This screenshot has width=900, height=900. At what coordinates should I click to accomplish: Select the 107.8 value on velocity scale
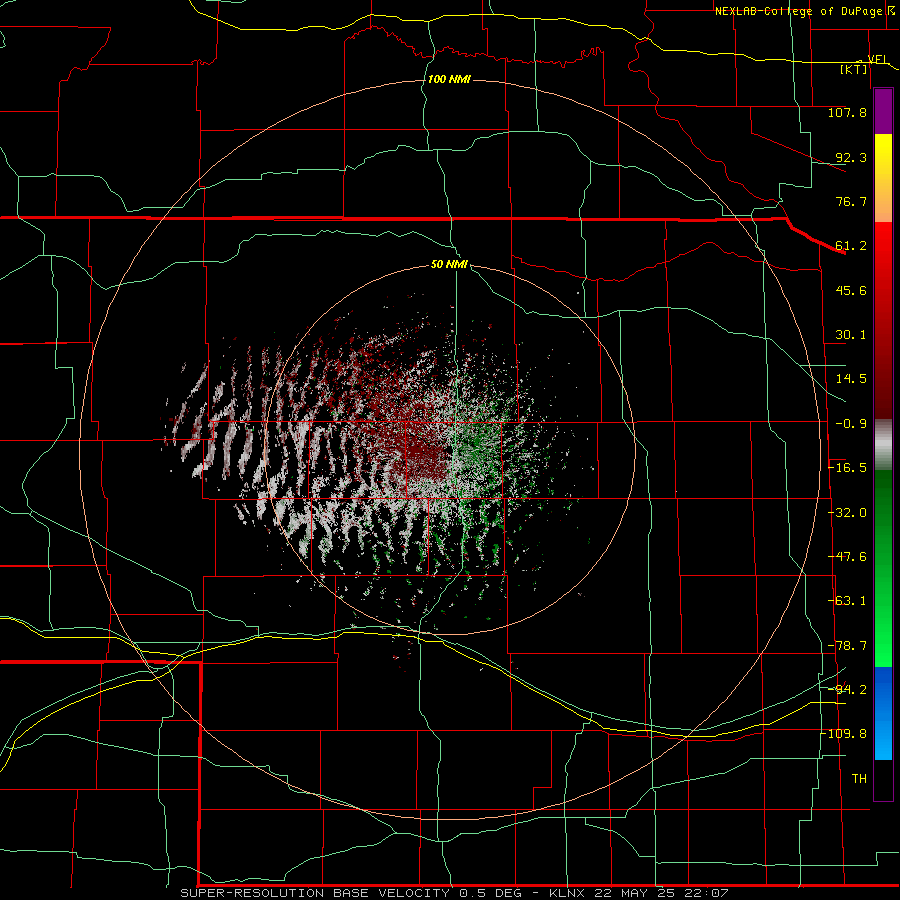(847, 112)
